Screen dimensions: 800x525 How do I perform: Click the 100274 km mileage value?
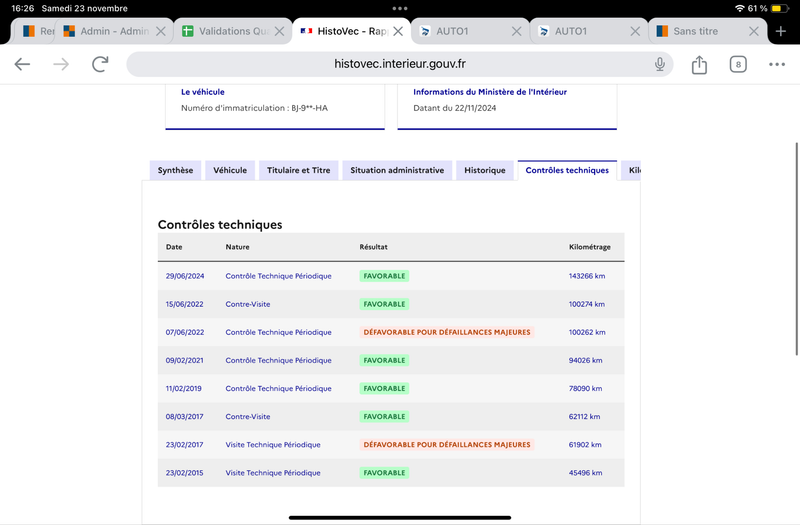[x=587, y=304]
